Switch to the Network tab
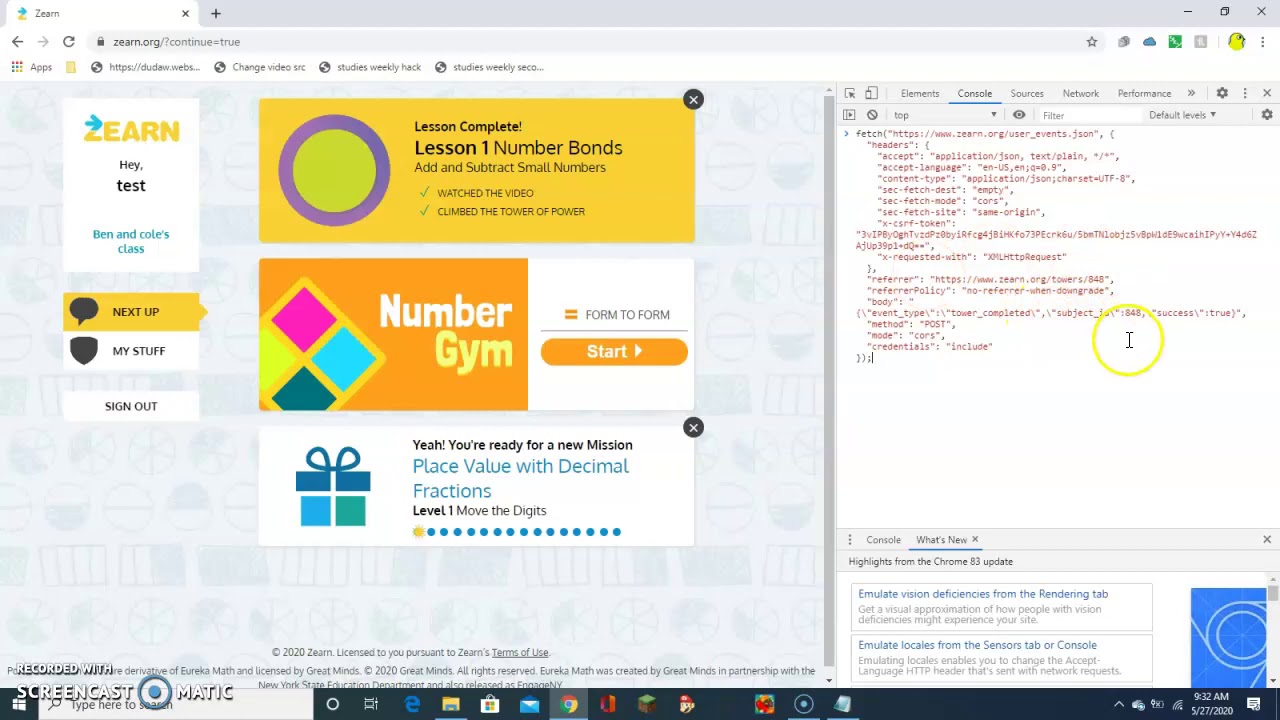1280x720 pixels. (x=1080, y=93)
